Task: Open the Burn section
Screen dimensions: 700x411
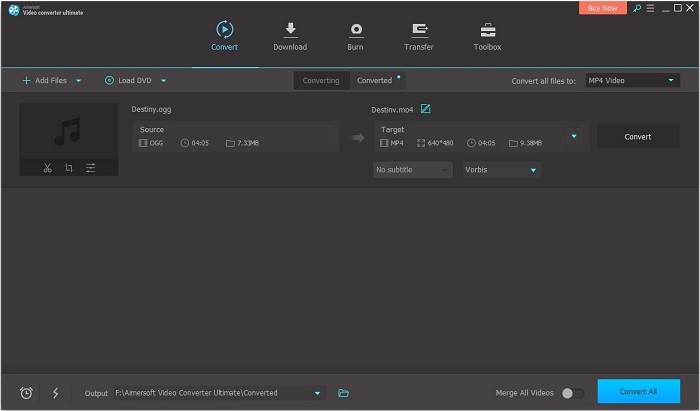Action: [x=355, y=37]
